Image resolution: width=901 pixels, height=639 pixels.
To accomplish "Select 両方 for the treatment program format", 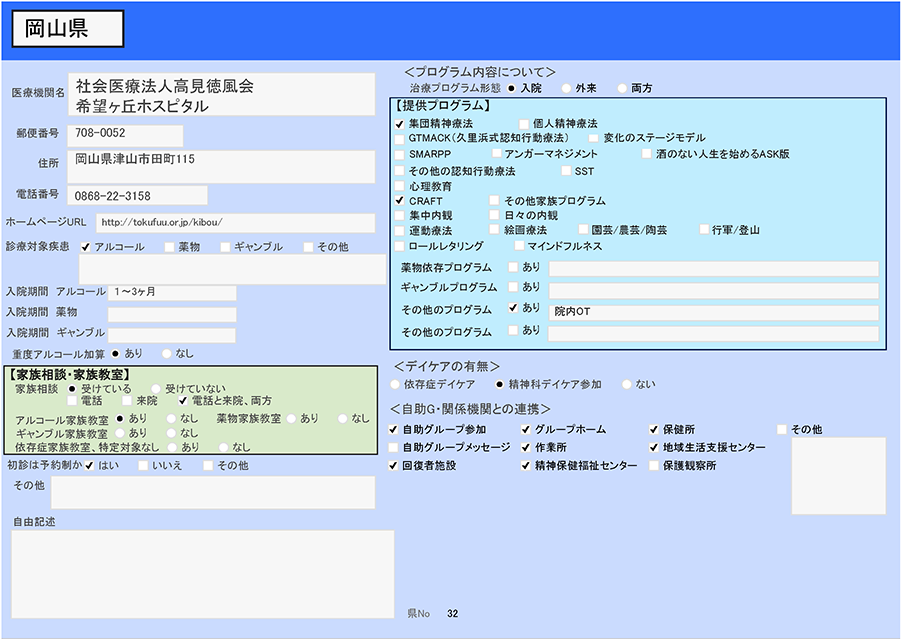I will click(x=622, y=88).
